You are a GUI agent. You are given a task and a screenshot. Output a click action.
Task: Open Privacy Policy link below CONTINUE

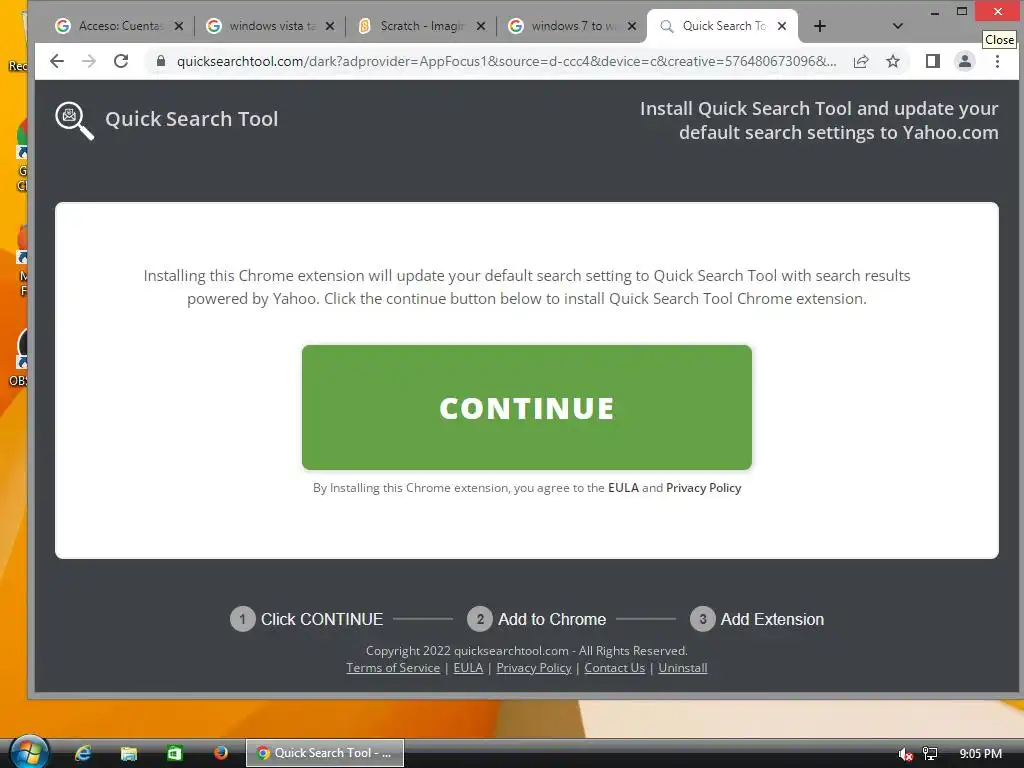click(x=703, y=488)
